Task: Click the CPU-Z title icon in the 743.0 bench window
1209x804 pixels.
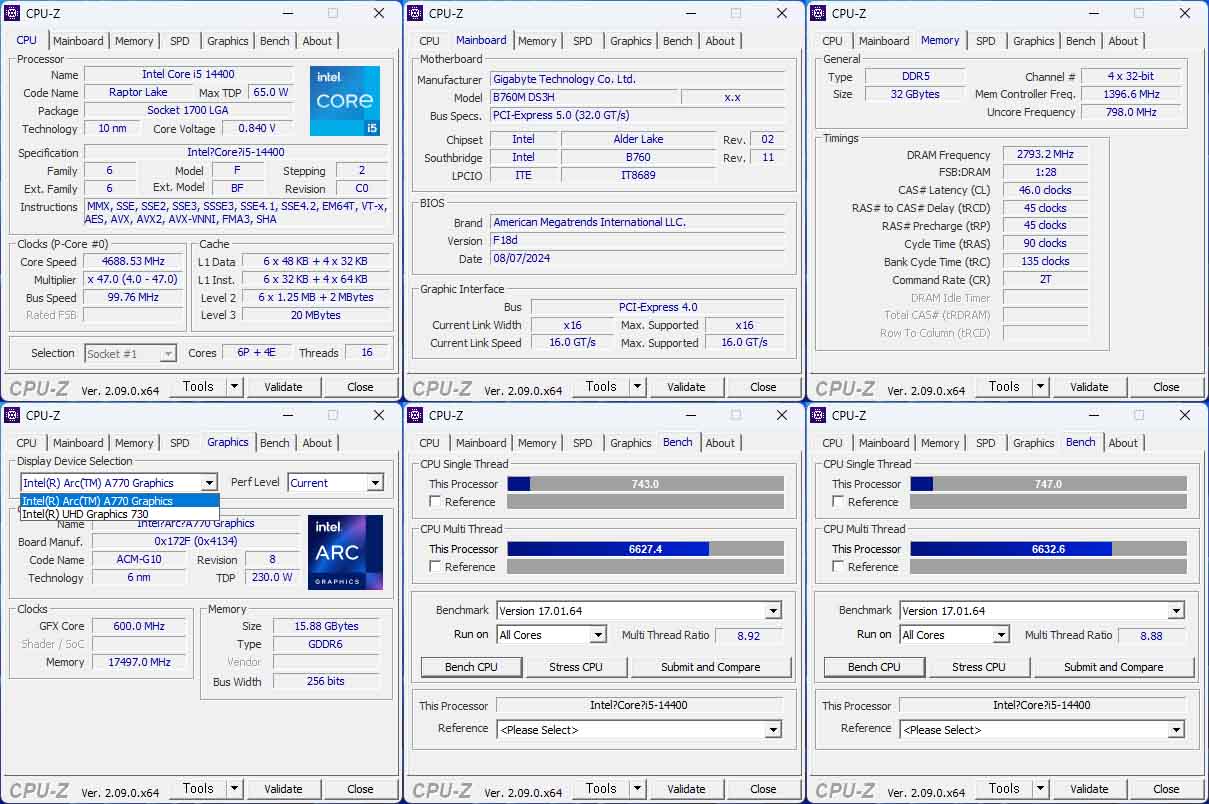Action: (415, 415)
